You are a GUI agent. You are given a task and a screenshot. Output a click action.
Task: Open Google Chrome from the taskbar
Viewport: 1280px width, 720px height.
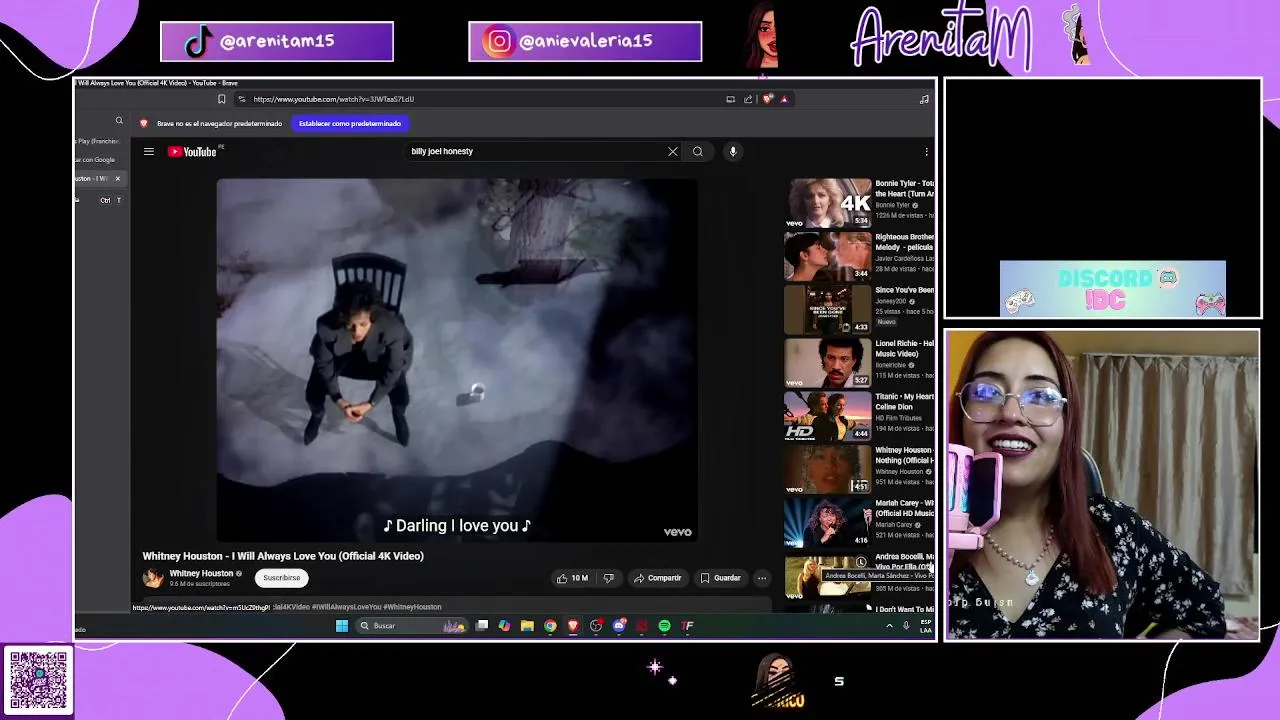550,626
